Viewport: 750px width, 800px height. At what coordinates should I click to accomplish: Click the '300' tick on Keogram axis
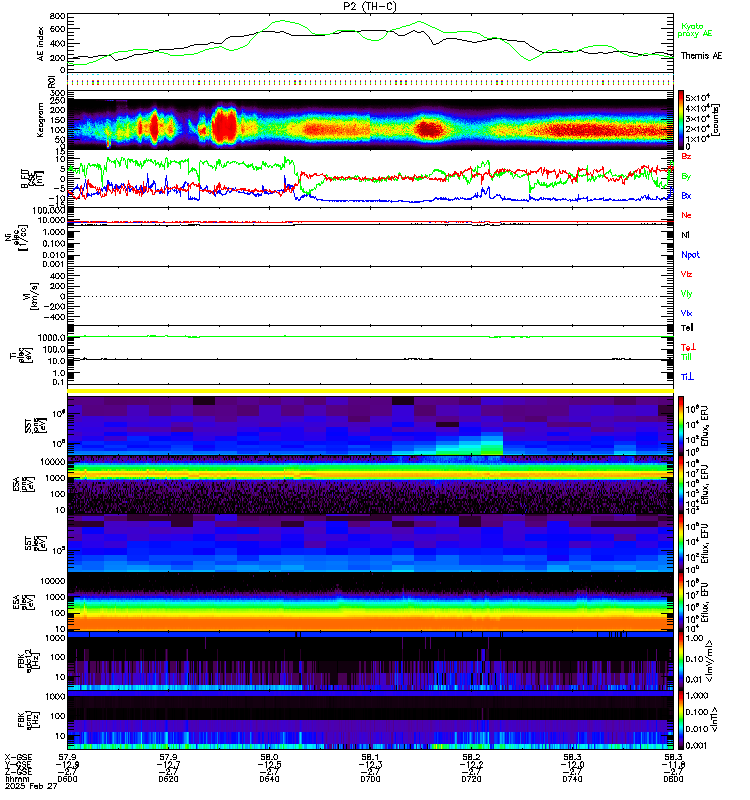coord(58,93)
